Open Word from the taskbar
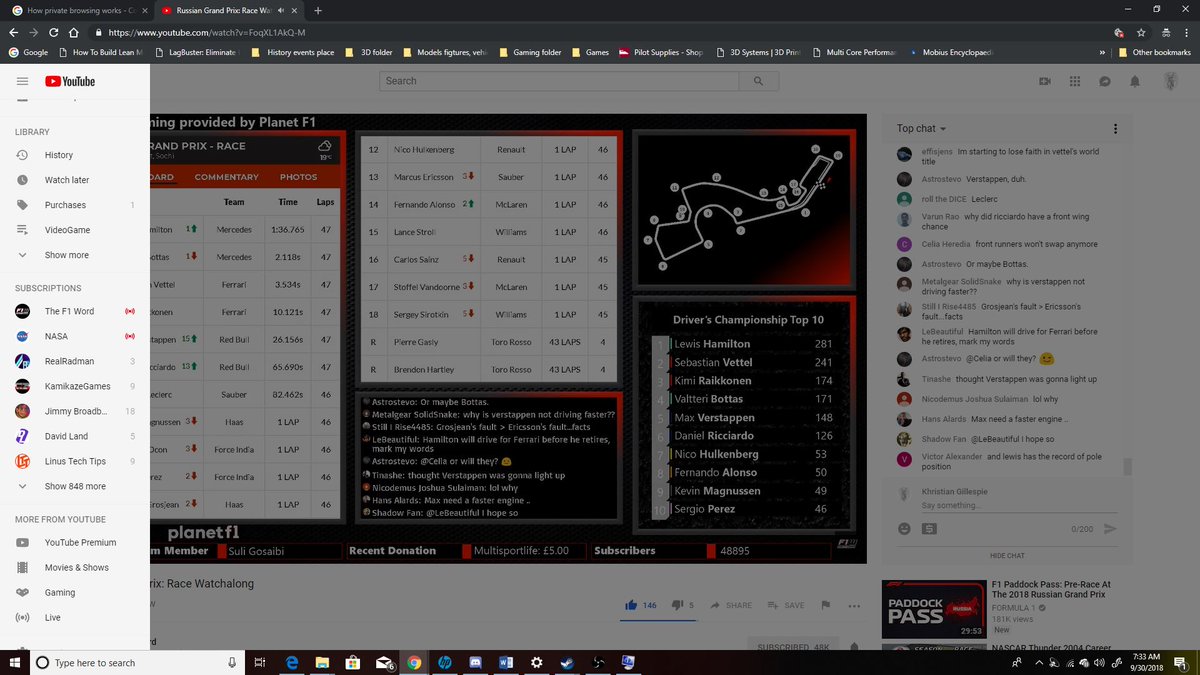 pyautogui.click(x=505, y=662)
